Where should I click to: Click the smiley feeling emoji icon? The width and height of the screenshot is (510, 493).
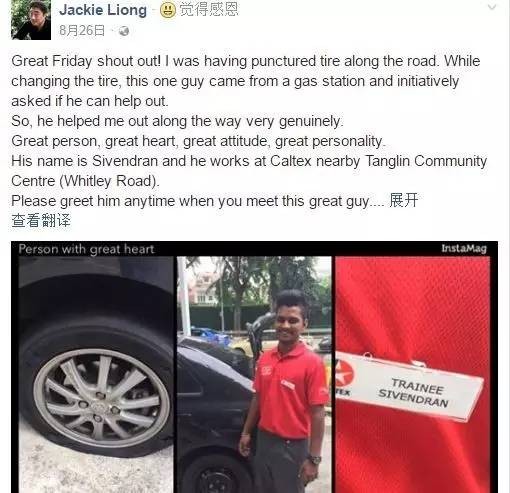[168, 10]
